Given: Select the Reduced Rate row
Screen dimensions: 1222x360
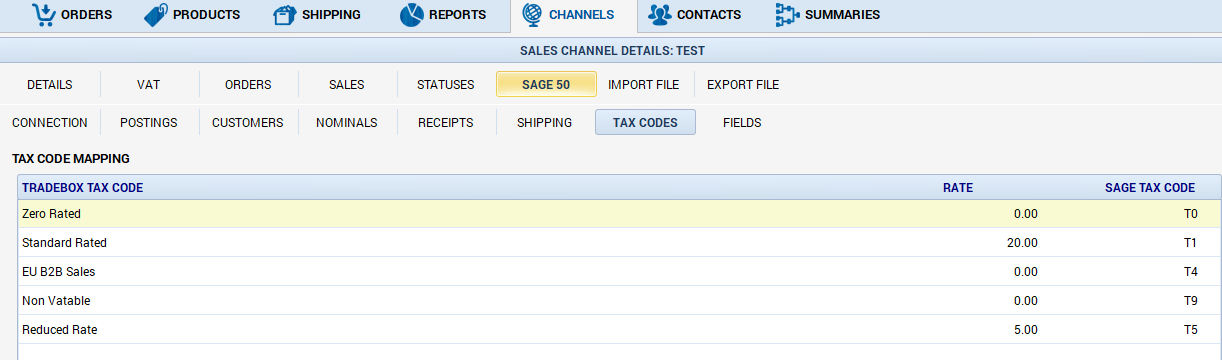Looking at the screenshot, I should (619, 330).
